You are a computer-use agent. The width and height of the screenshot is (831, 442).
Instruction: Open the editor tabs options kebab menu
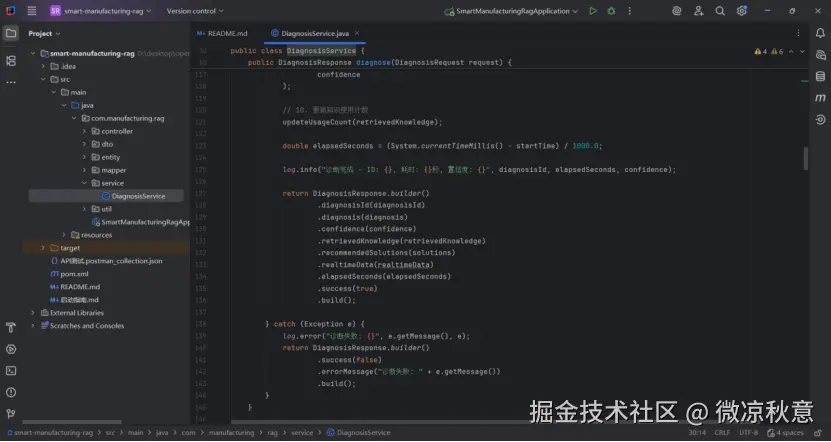point(798,33)
